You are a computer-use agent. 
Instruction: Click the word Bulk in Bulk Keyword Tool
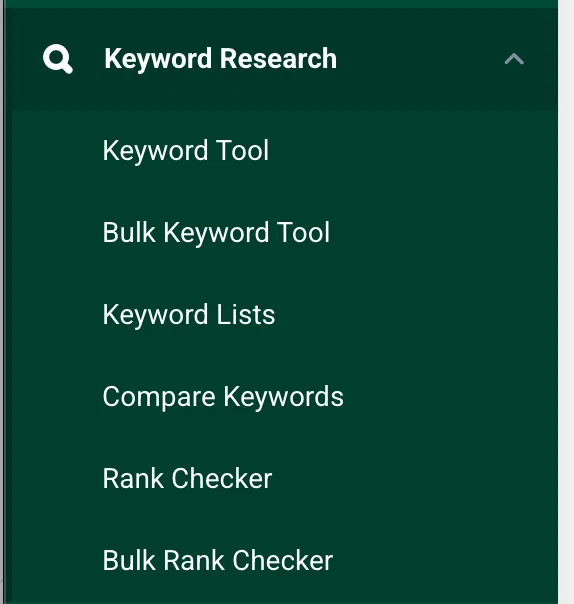(129, 232)
